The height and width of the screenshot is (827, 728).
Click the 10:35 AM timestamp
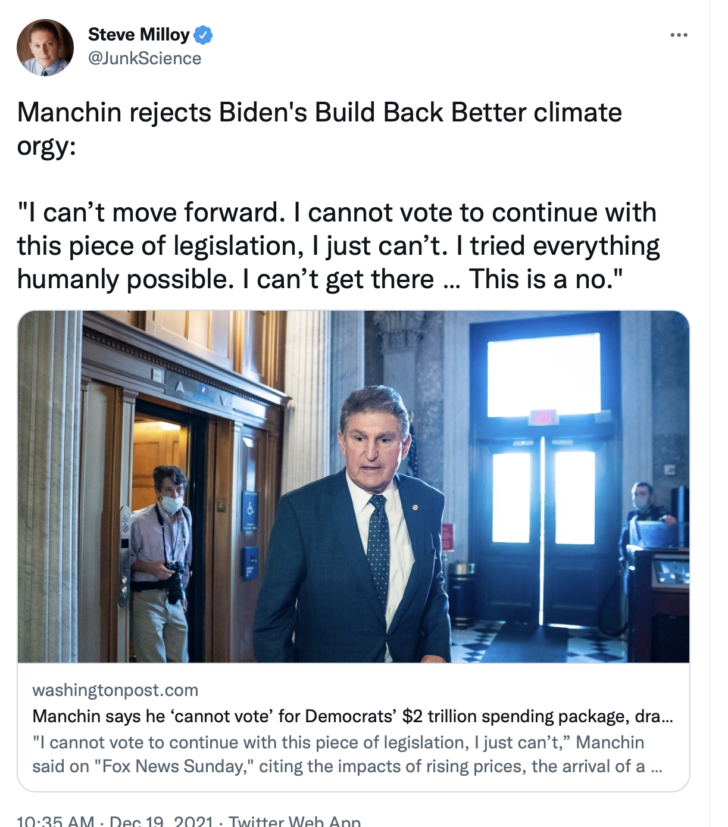(55, 821)
